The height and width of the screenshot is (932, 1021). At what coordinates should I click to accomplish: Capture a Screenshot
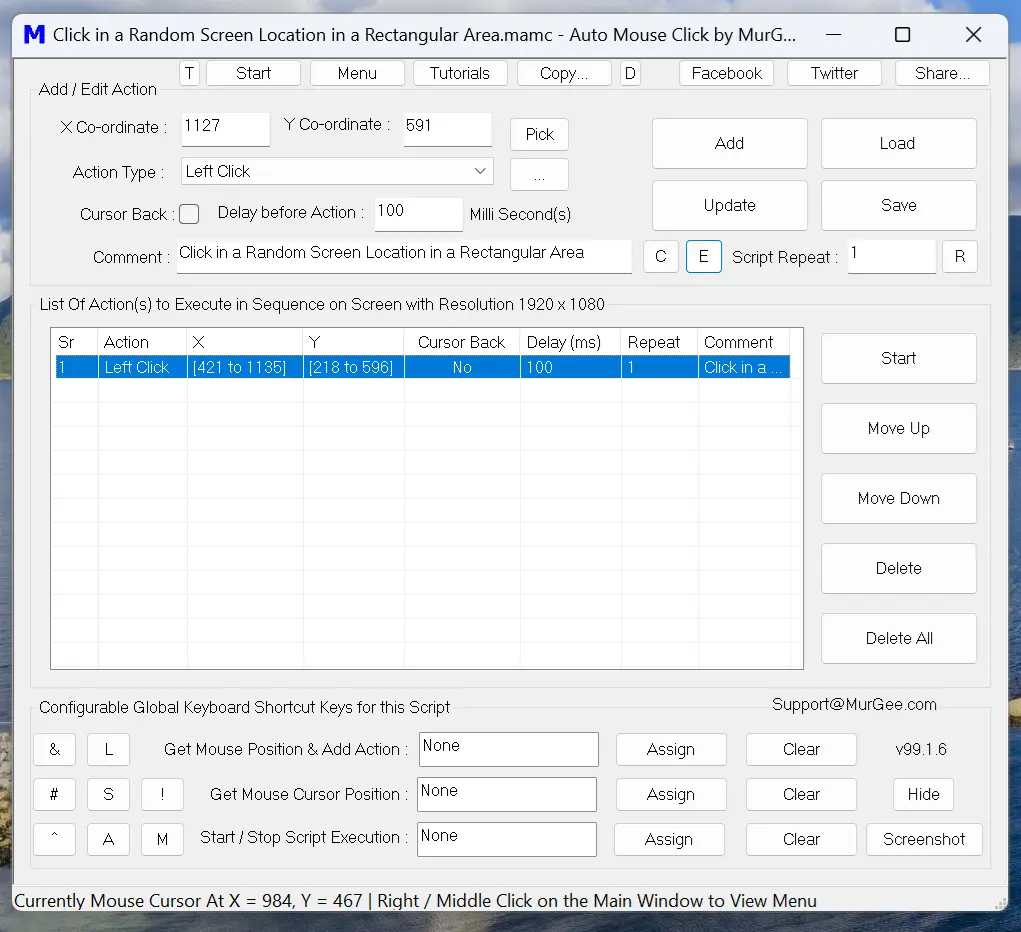924,839
